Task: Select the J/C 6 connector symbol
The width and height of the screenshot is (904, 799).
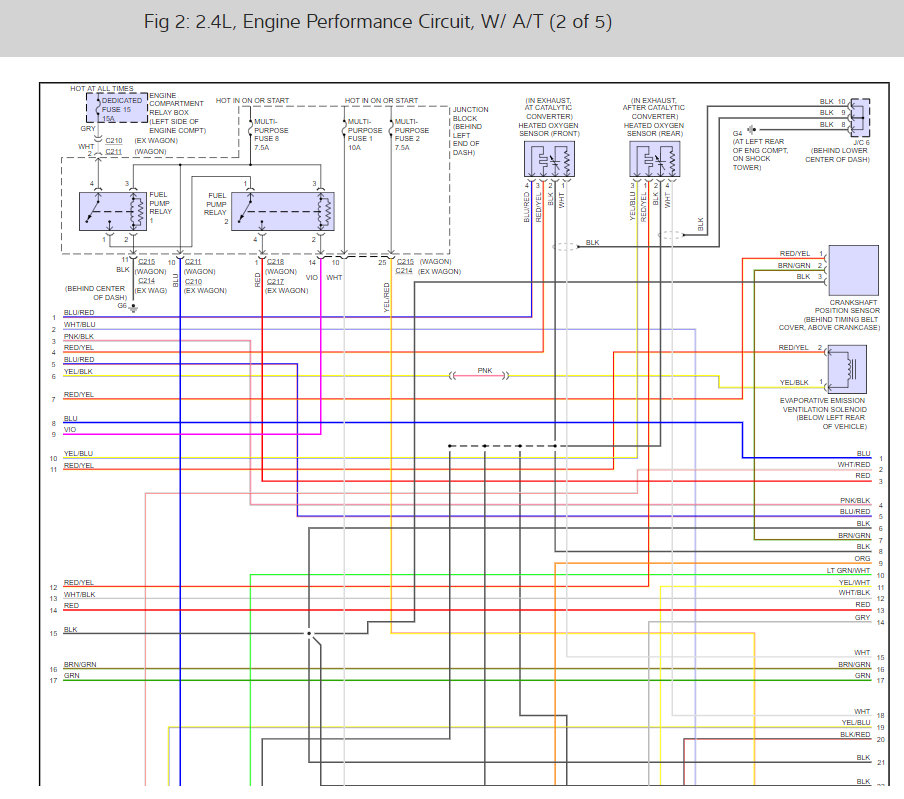Action: tap(860, 118)
